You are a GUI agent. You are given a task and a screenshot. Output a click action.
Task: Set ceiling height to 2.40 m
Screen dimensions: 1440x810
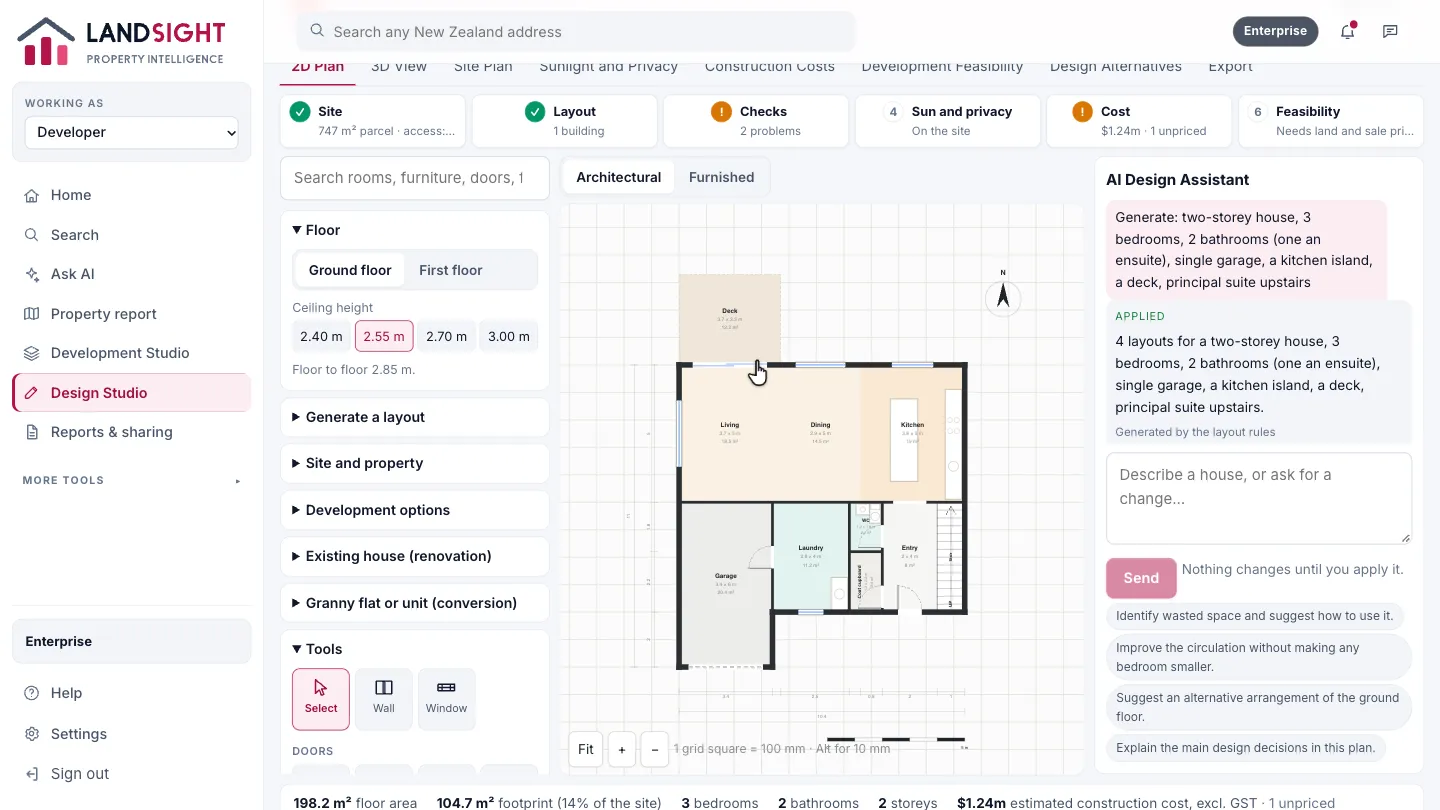click(322, 336)
